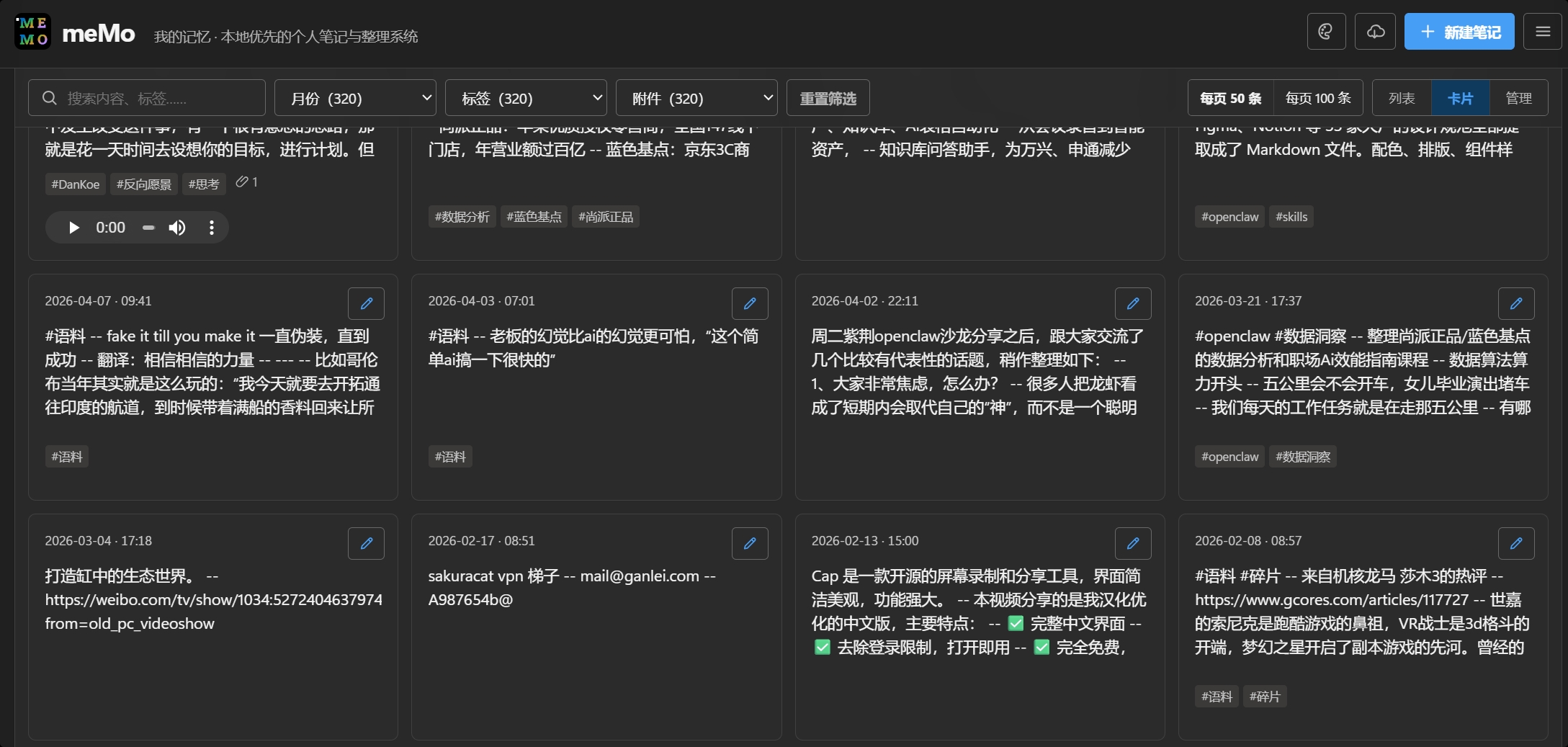Screen dimensions: 1568x747
Task: Click the meMo app title
Action: (x=99, y=33)
